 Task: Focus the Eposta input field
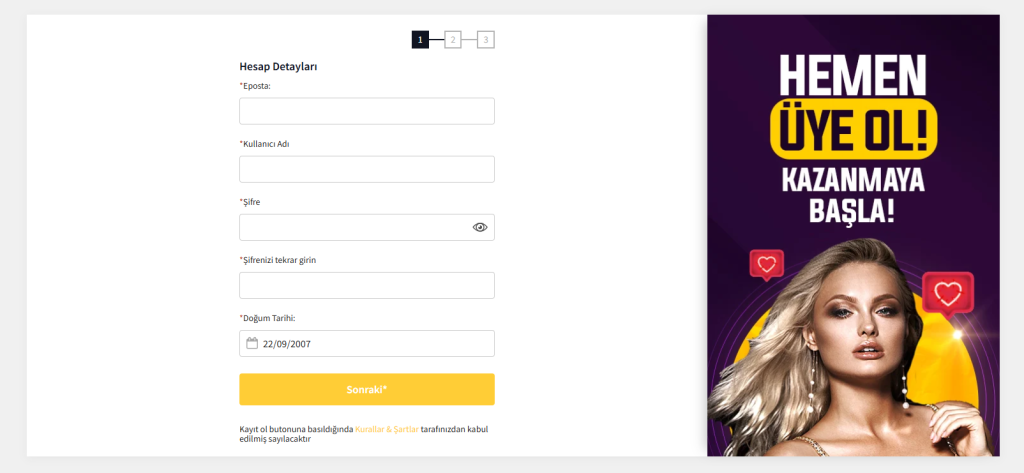click(x=366, y=111)
